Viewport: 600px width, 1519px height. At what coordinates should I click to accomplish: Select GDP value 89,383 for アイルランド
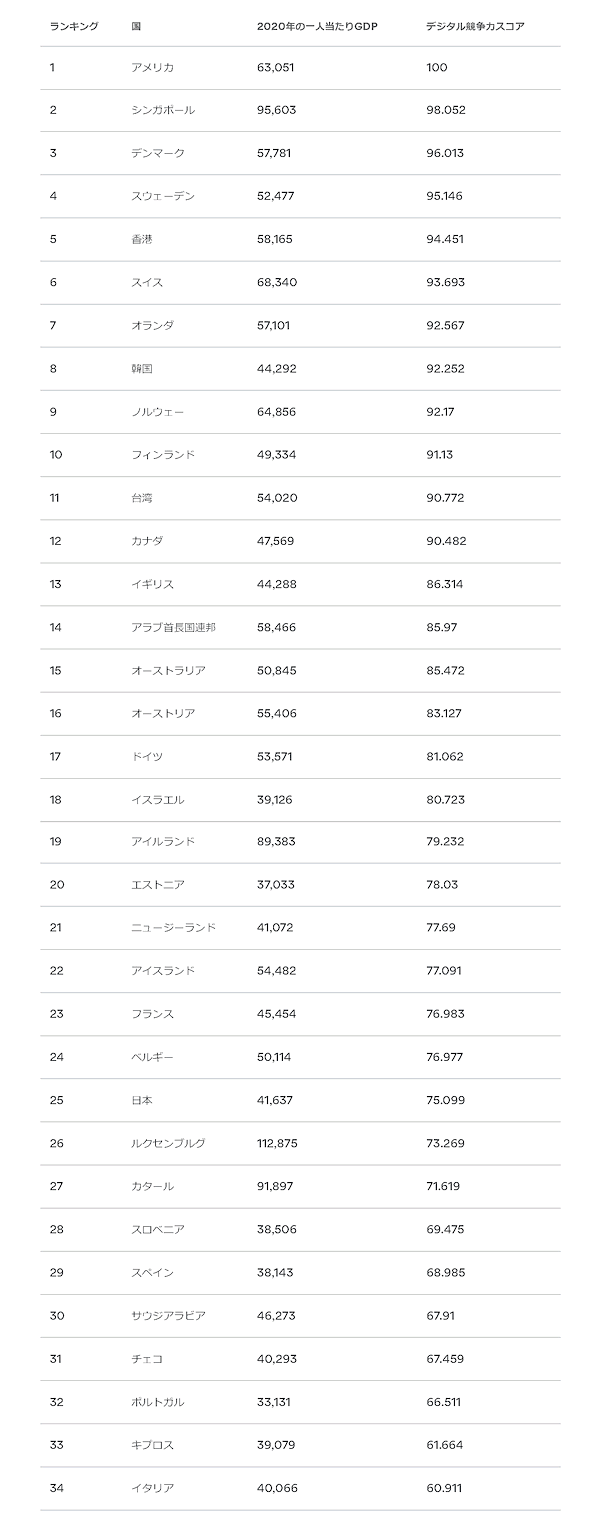tap(277, 841)
